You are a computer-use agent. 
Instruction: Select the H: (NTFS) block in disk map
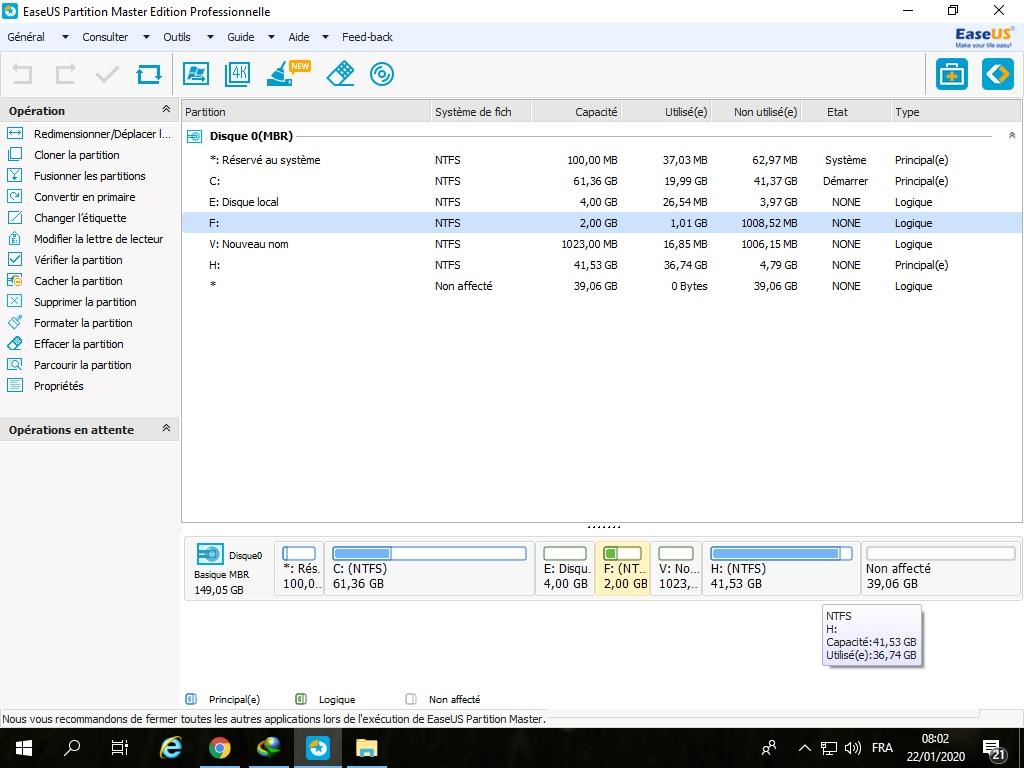point(781,569)
